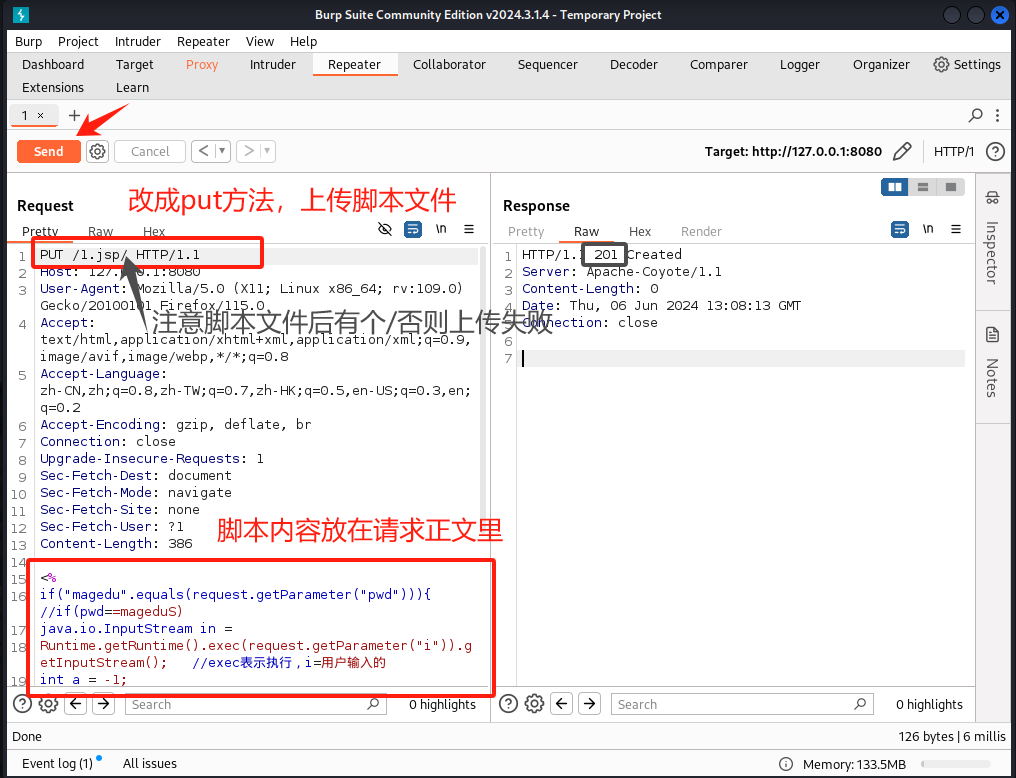Open the Request pane hamburger menu icon
The image size is (1016, 778).
pos(469,229)
